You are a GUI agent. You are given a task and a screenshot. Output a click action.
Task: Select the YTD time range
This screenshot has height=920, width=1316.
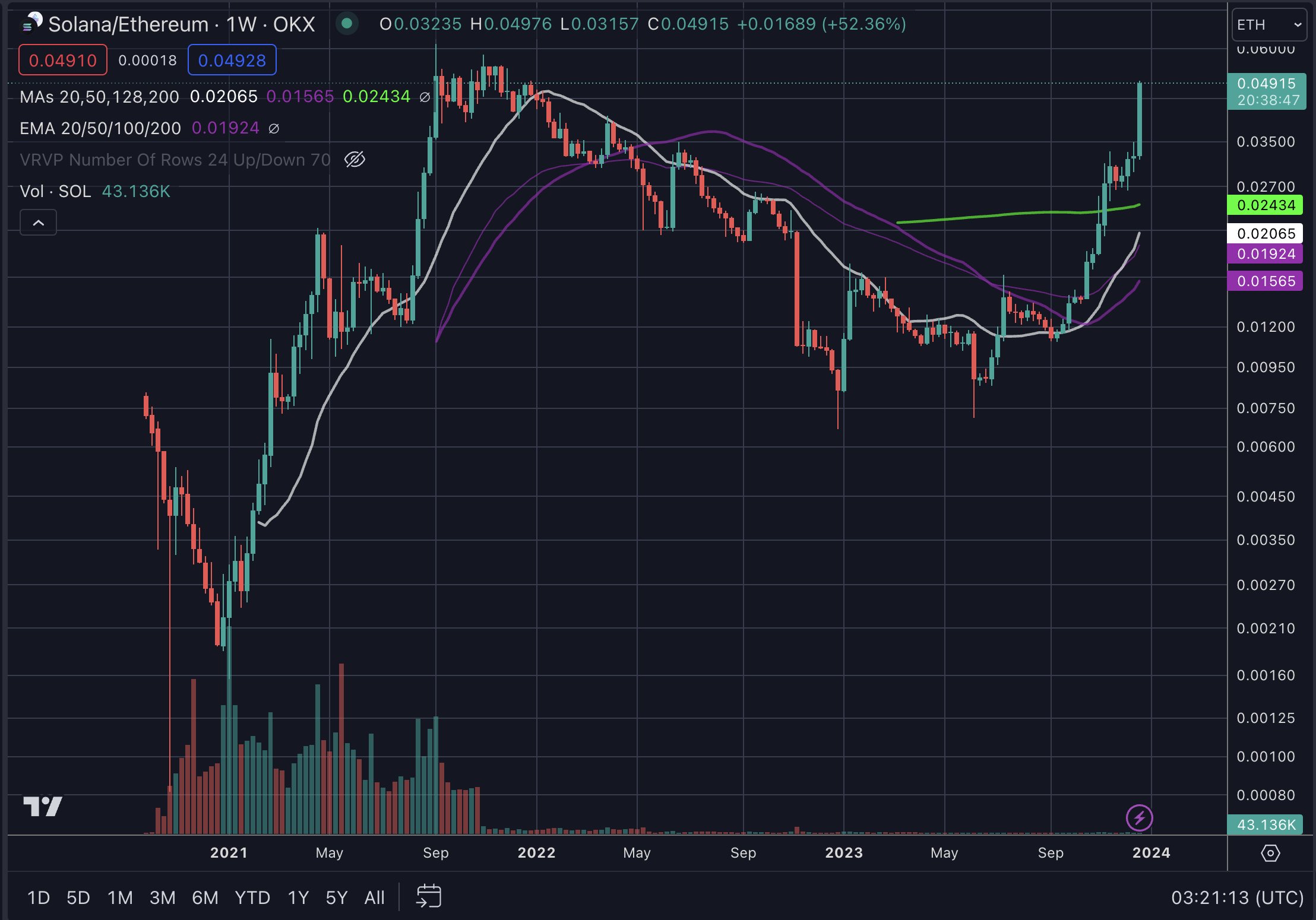252,897
